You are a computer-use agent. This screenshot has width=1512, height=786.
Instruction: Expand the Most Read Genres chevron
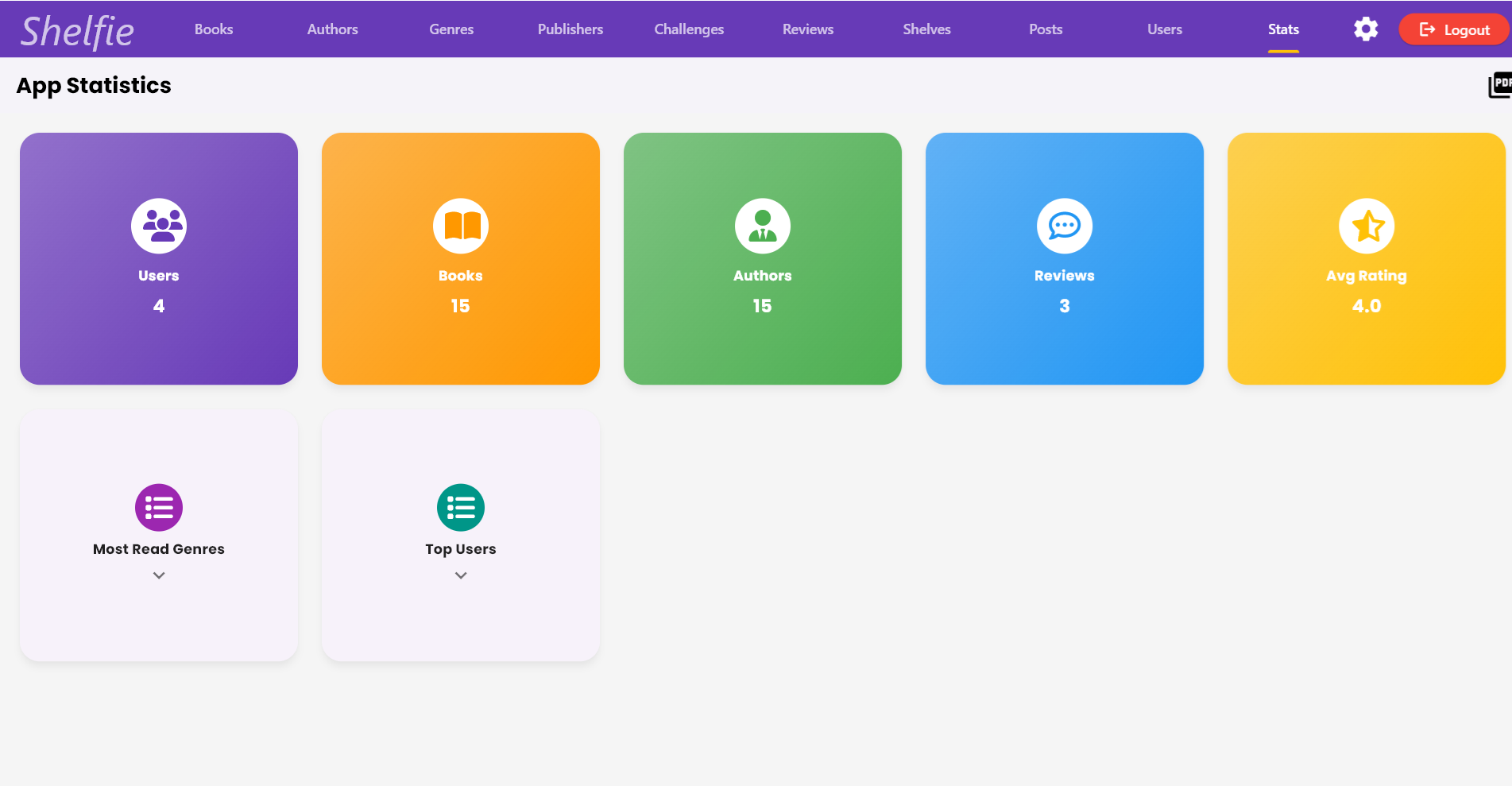coord(159,575)
